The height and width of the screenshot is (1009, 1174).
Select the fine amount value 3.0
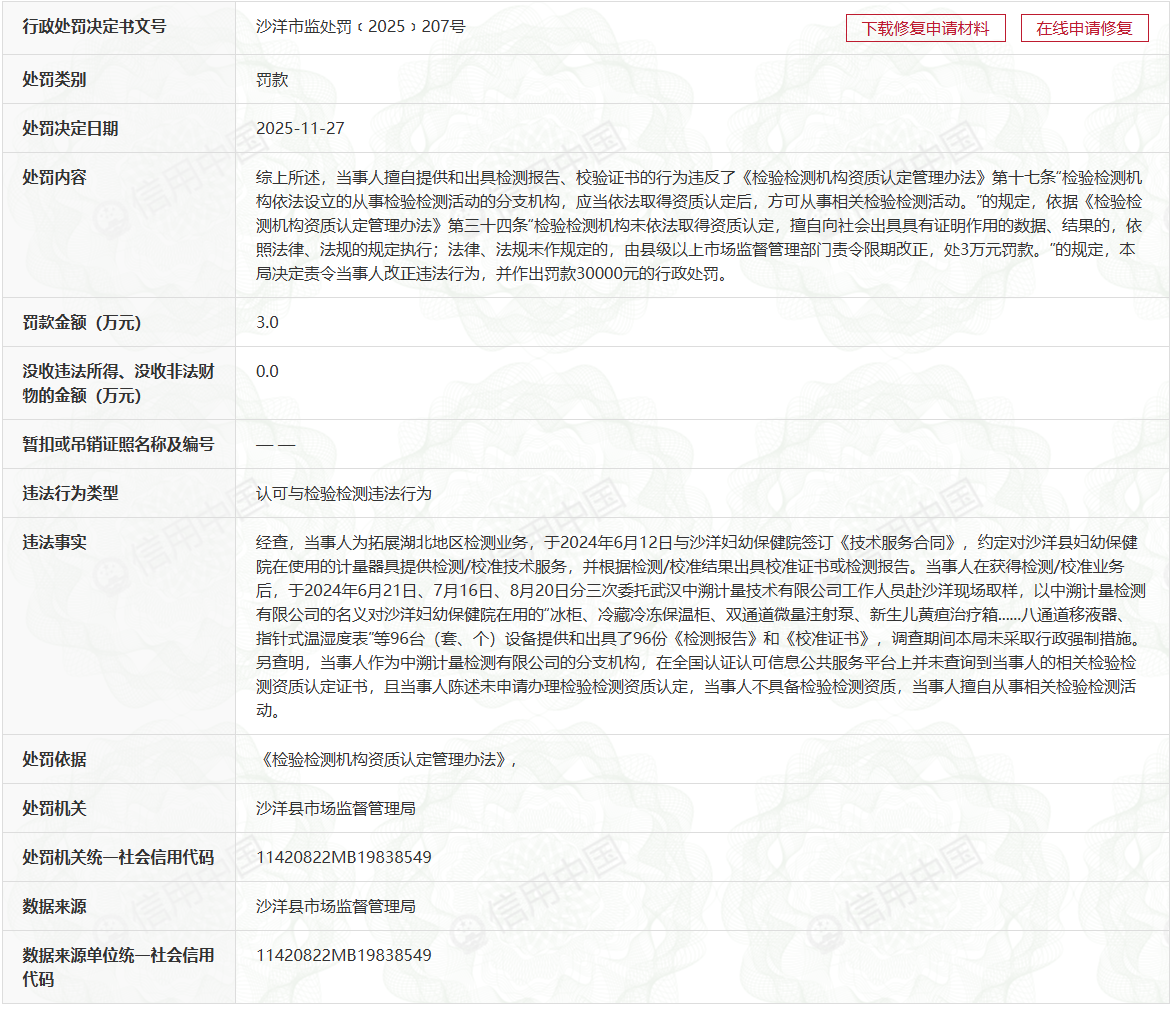pyautogui.click(x=267, y=322)
